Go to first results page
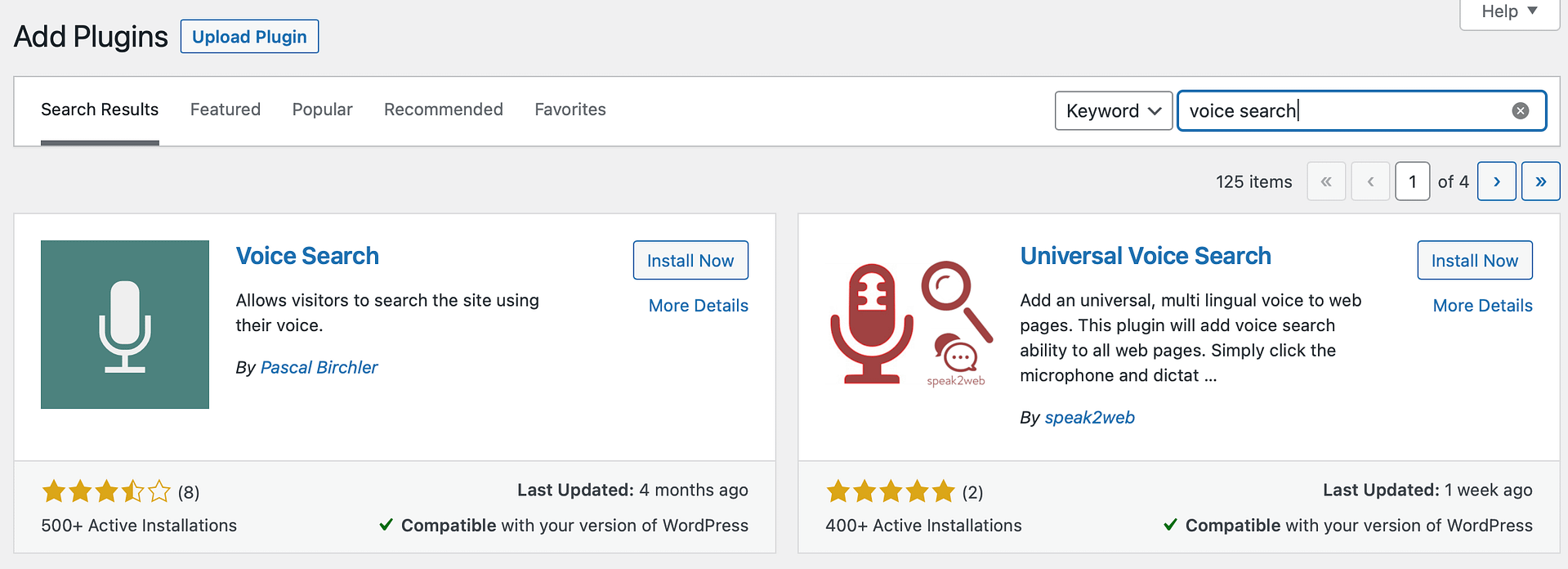Viewport: 1568px width, 569px height. point(1326,181)
